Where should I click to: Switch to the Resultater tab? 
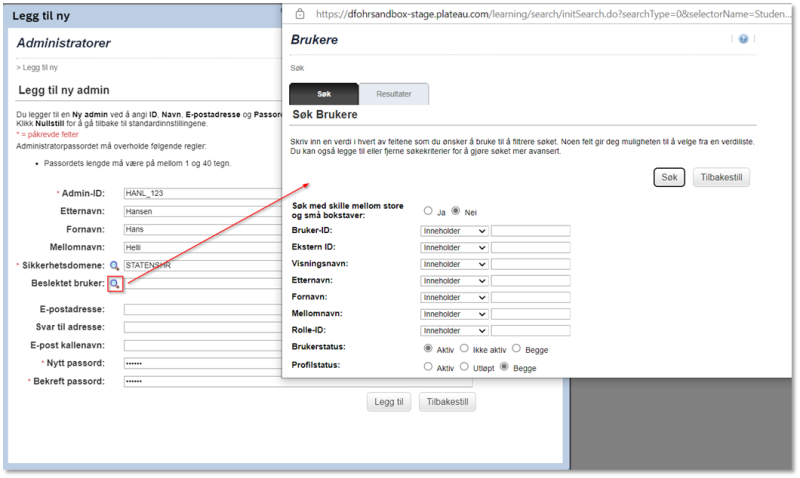click(393, 94)
